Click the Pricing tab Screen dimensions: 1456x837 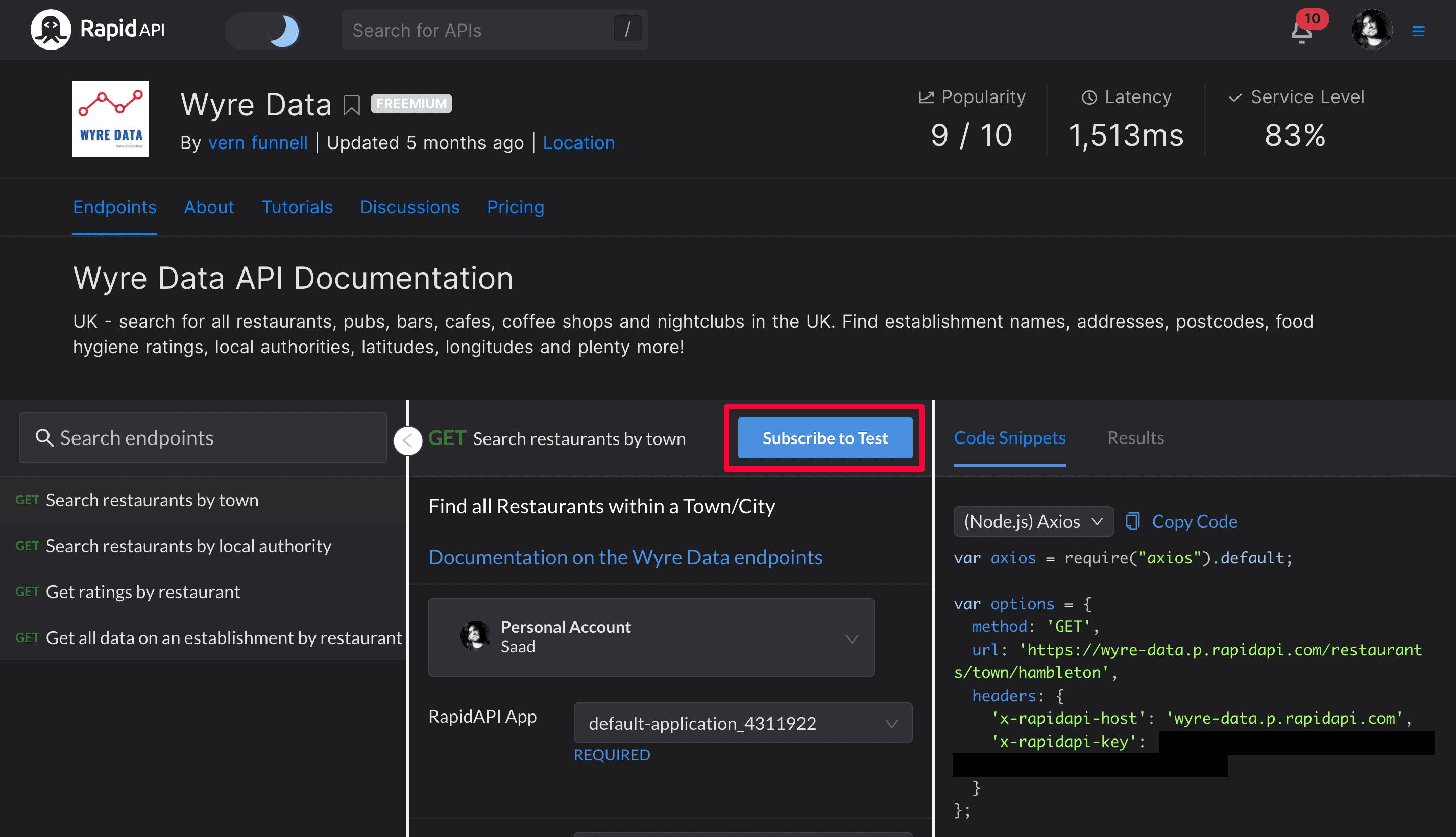[516, 207]
